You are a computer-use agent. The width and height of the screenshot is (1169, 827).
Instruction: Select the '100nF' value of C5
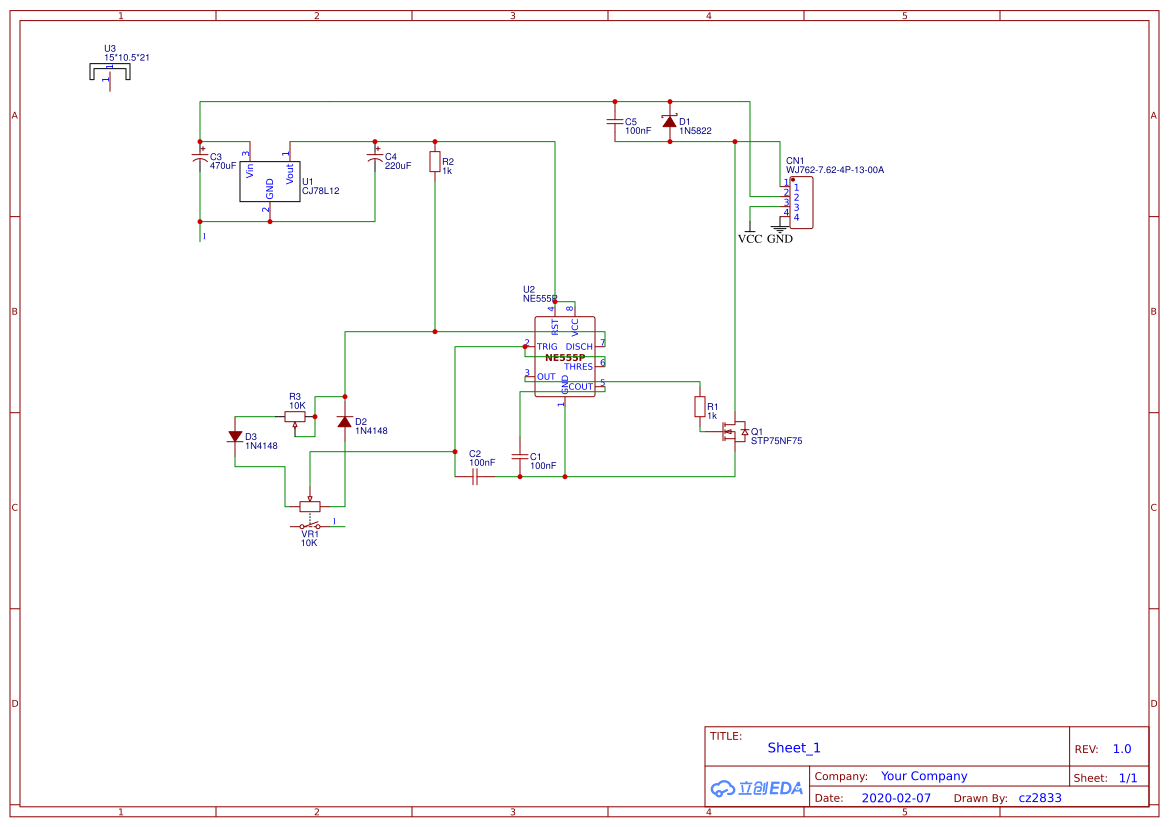coord(638,131)
